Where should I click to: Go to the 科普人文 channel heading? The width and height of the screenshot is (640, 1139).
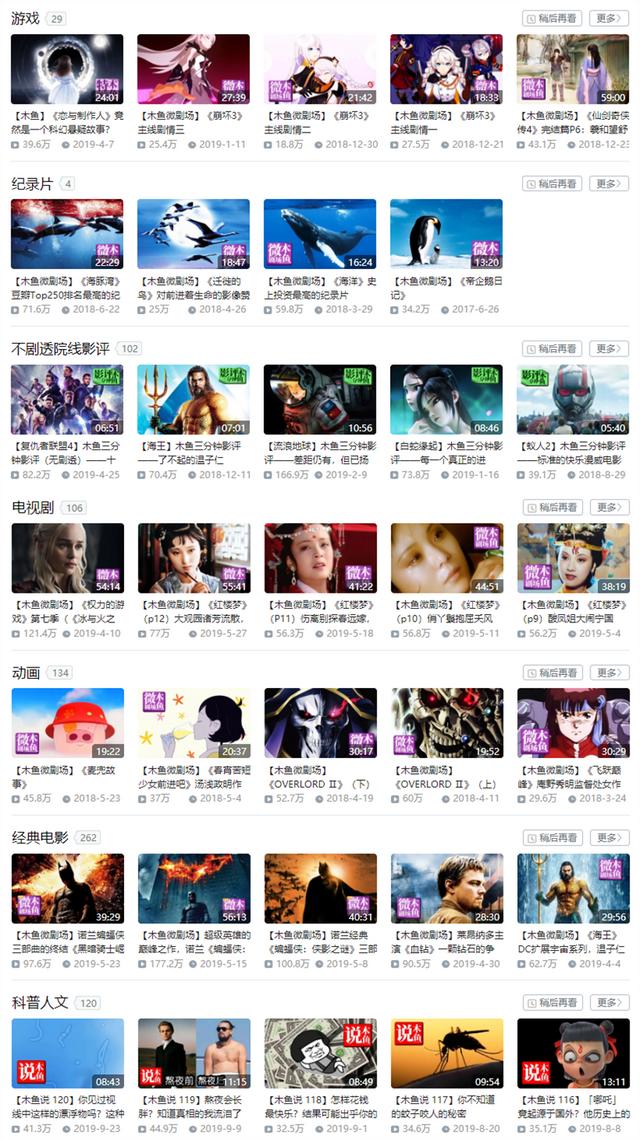39,1003
